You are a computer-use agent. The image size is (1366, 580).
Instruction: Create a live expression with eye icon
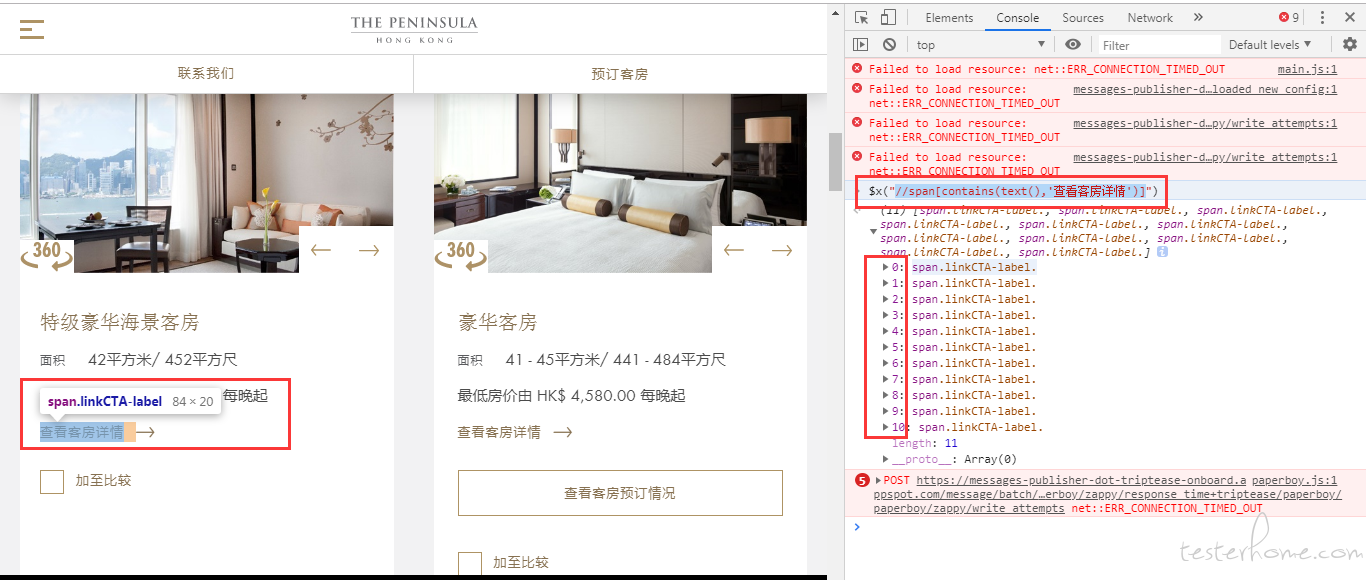[x=1073, y=44]
